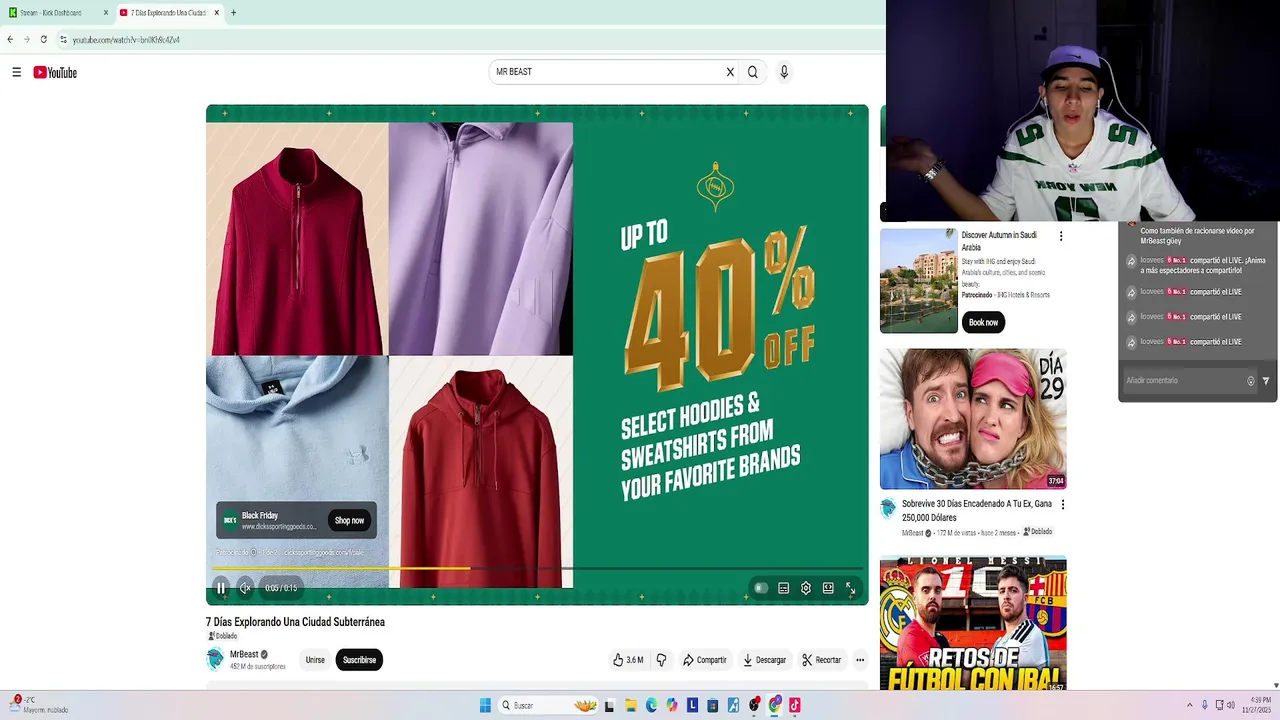1280x720 pixels.
Task: Close the Kick Dashboard browser tab
Action: point(105,13)
